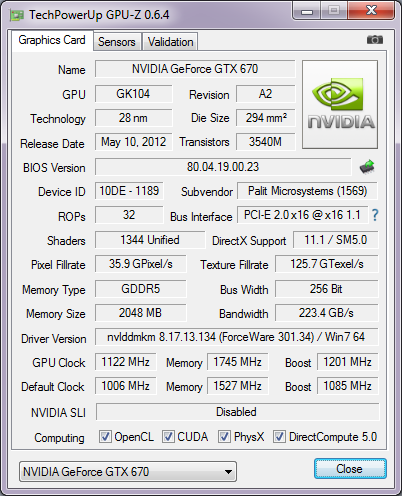Toggle the DirectCompute 5.0 checkbox

tap(279, 436)
